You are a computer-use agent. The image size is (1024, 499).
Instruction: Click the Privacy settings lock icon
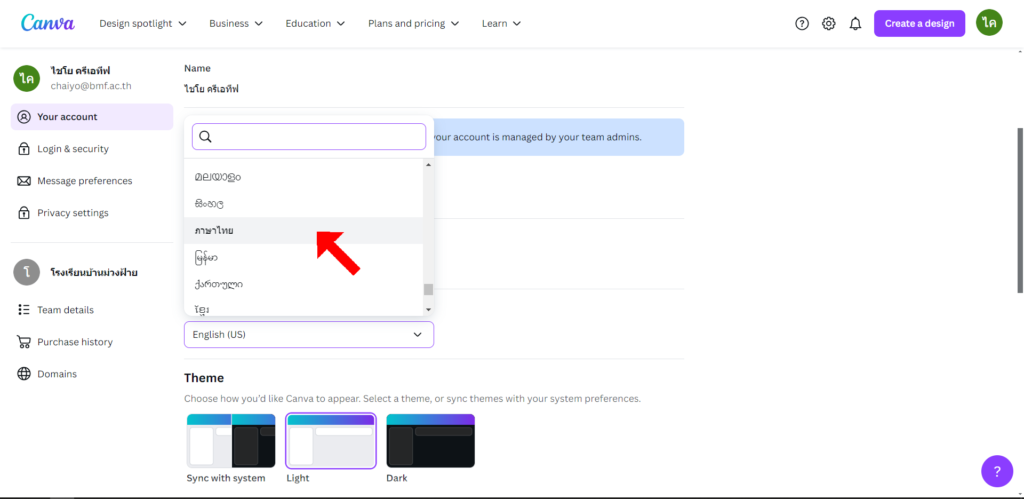pyautogui.click(x=24, y=213)
